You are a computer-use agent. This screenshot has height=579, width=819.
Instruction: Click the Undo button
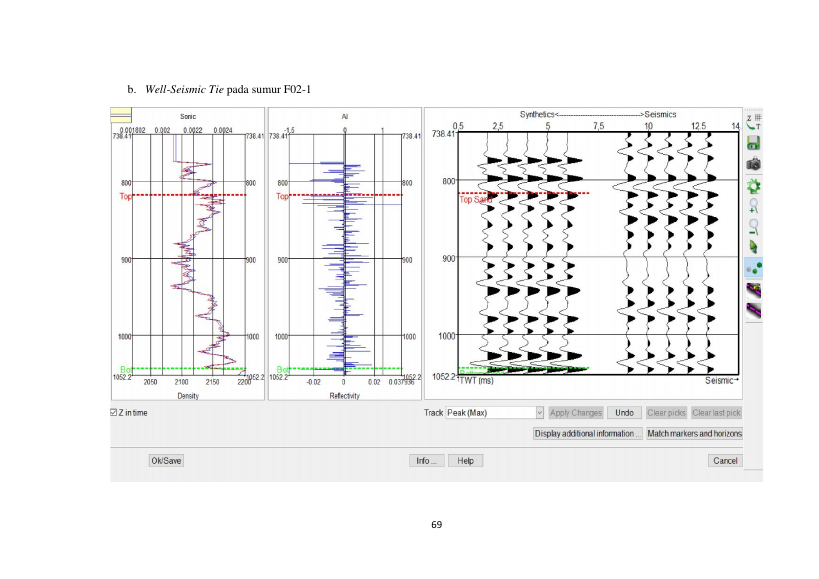tap(624, 412)
